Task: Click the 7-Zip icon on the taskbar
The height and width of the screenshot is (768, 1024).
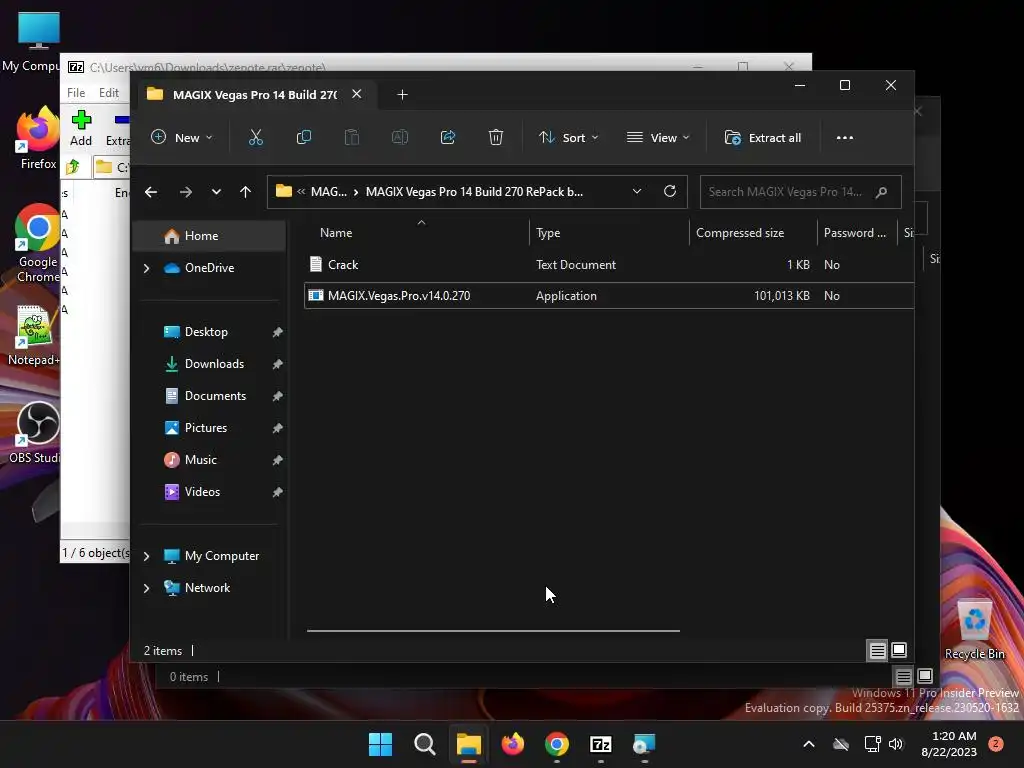Action: tap(600, 744)
